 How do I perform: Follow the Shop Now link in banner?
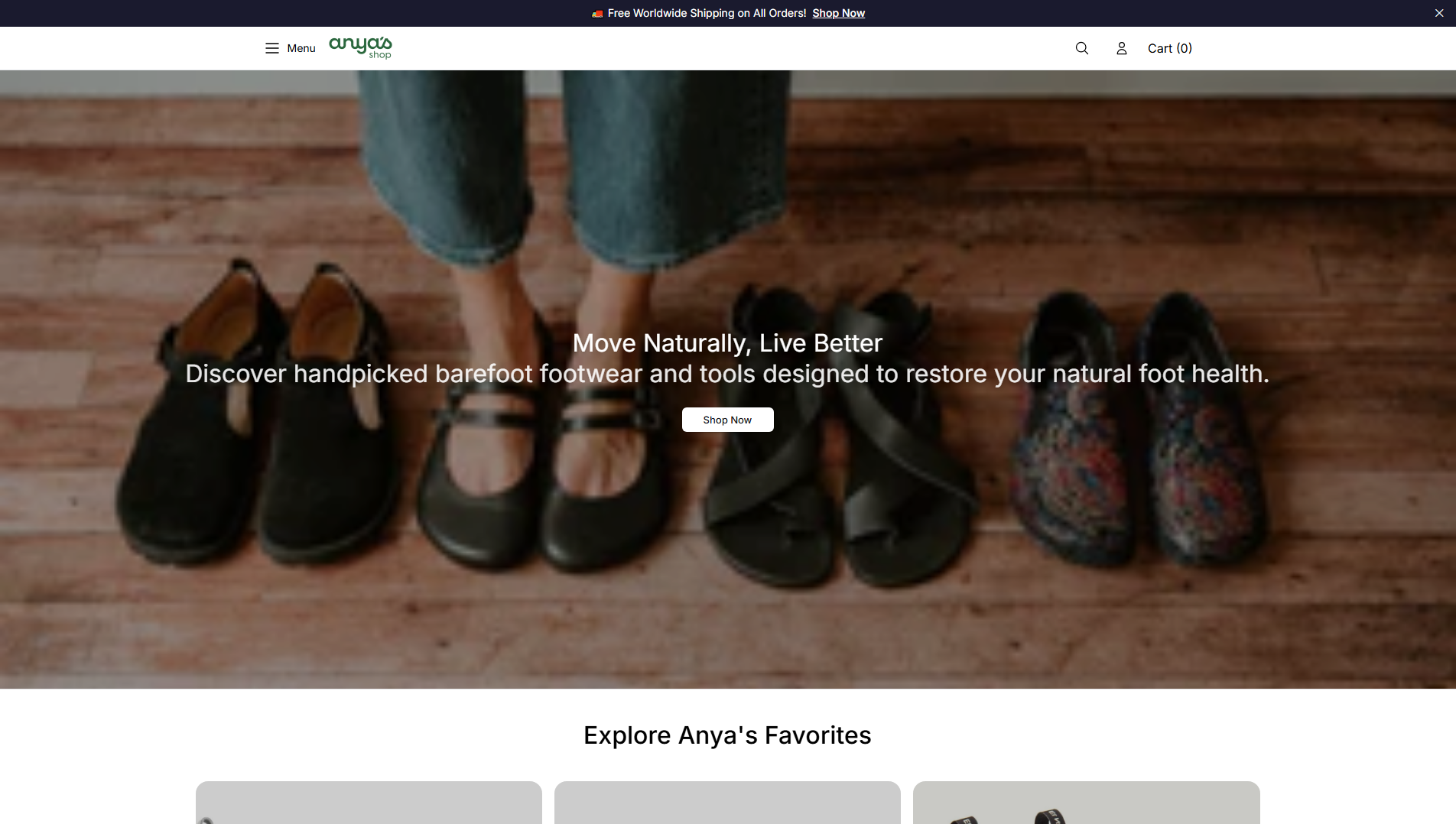(839, 13)
